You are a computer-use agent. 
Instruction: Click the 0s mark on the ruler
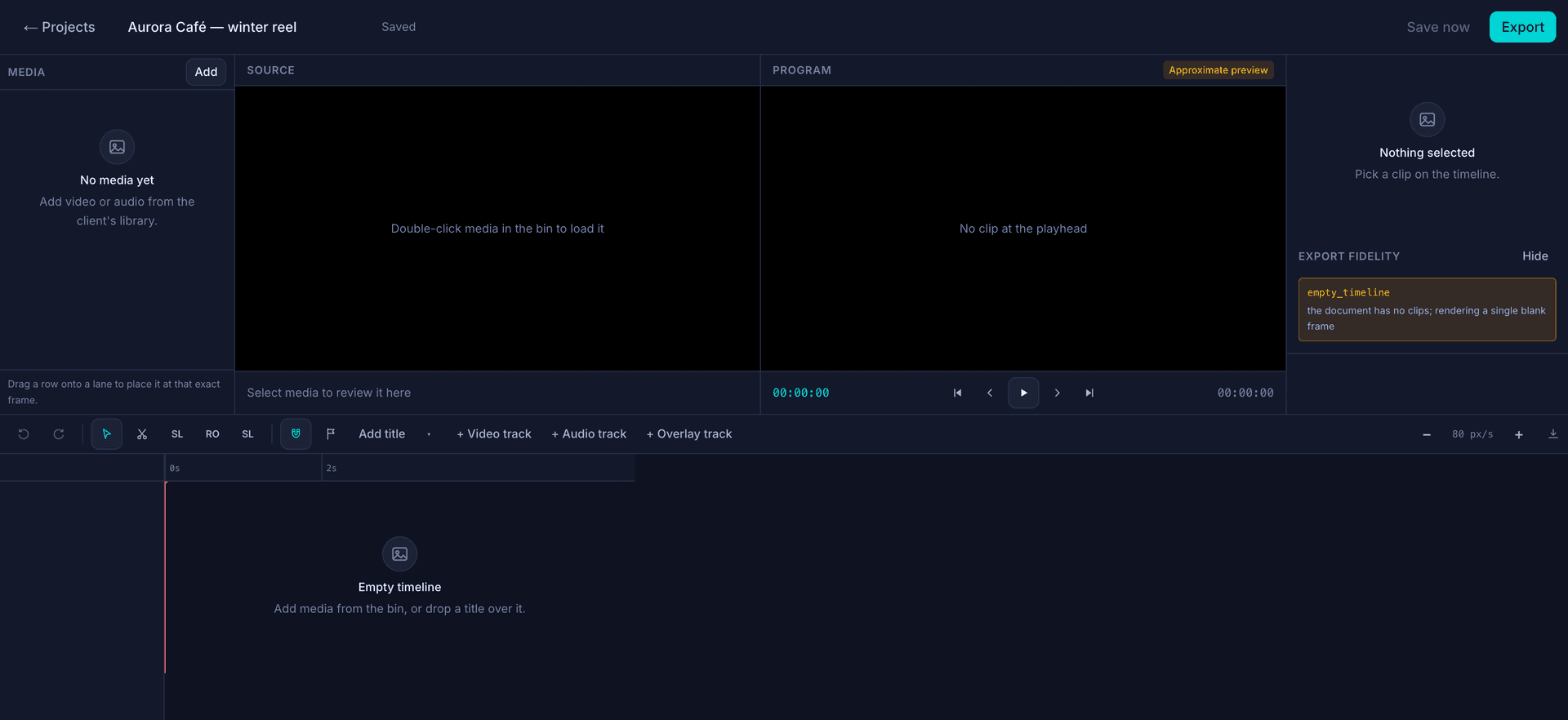175,468
